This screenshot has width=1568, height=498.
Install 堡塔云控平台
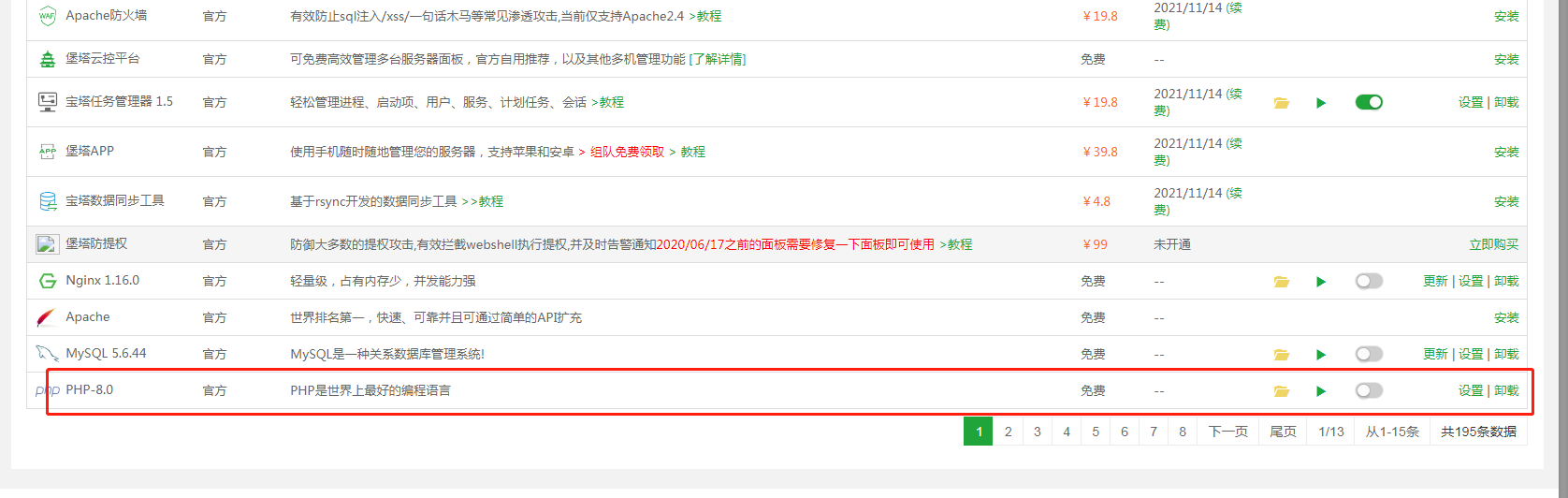[1506, 59]
